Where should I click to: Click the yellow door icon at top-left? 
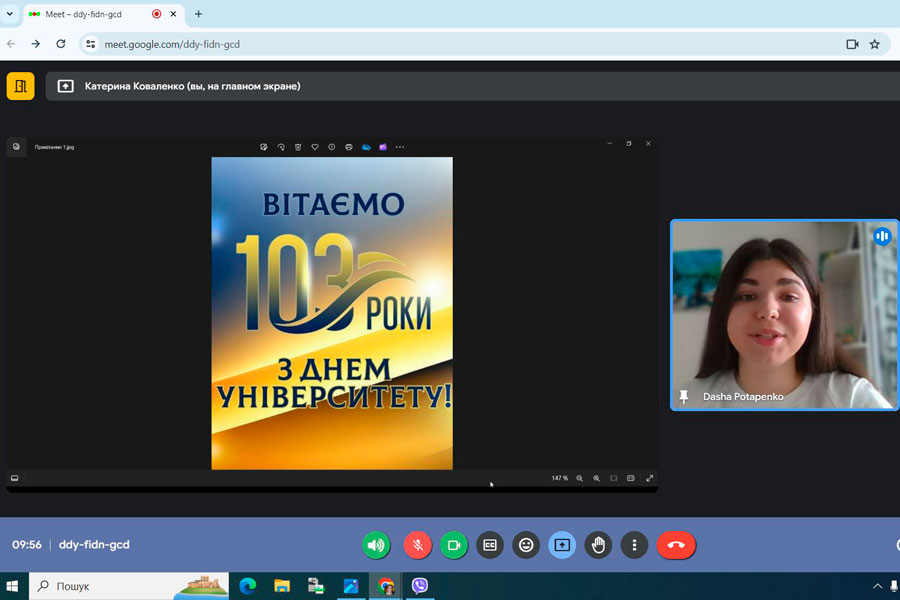pyautogui.click(x=20, y=86)
